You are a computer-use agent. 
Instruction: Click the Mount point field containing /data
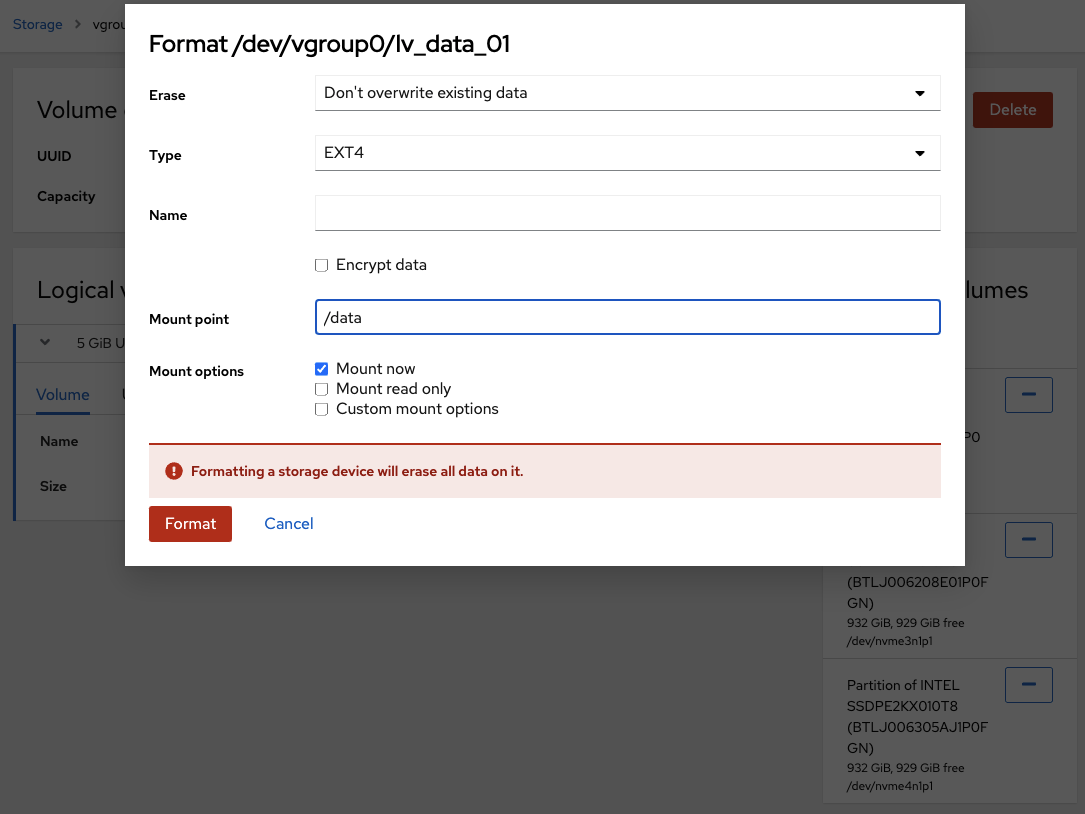tap(627, 318)
